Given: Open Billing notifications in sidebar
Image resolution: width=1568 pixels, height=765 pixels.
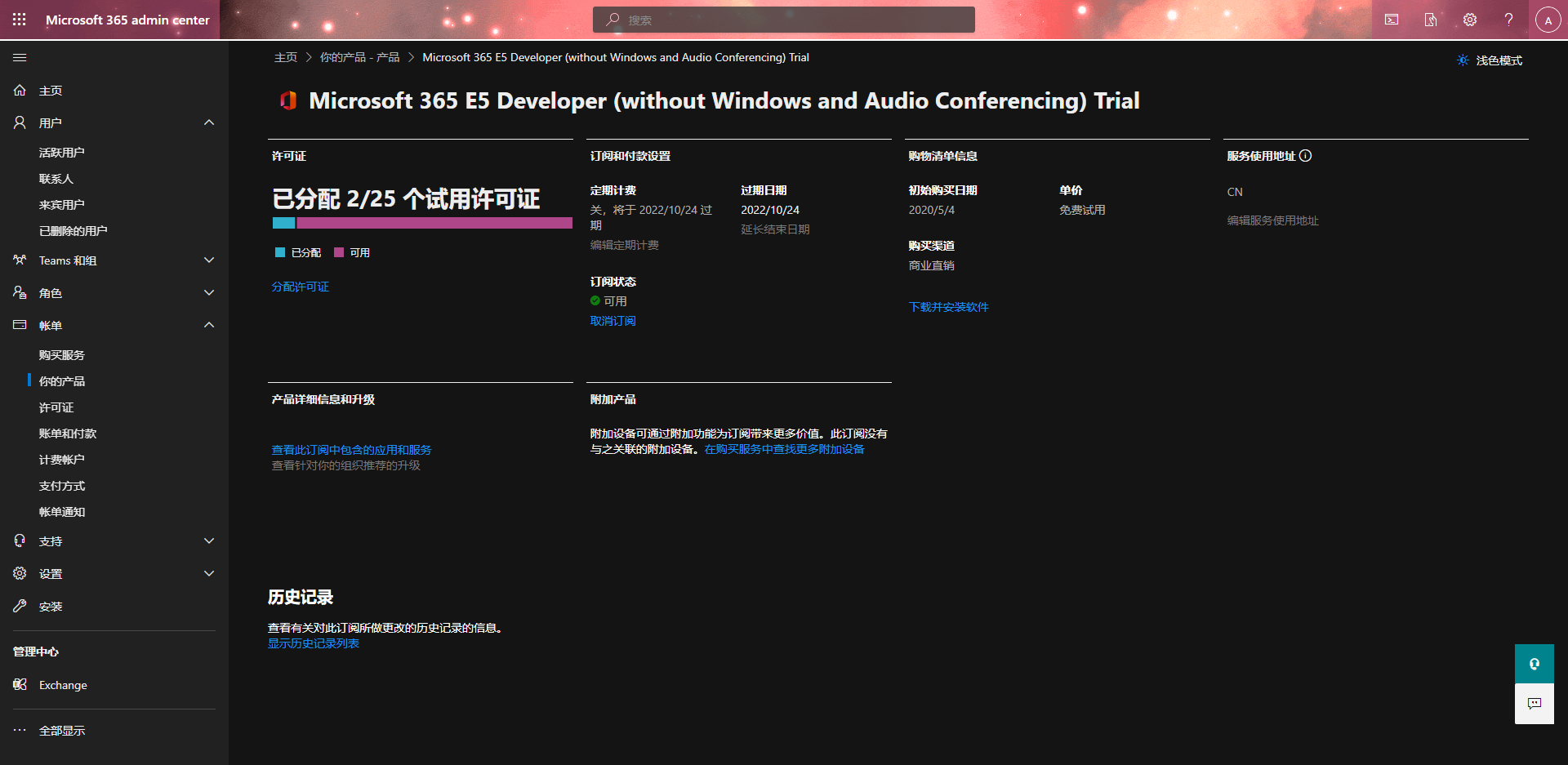Looking at the screenshot, I should (x=62, y=512).
